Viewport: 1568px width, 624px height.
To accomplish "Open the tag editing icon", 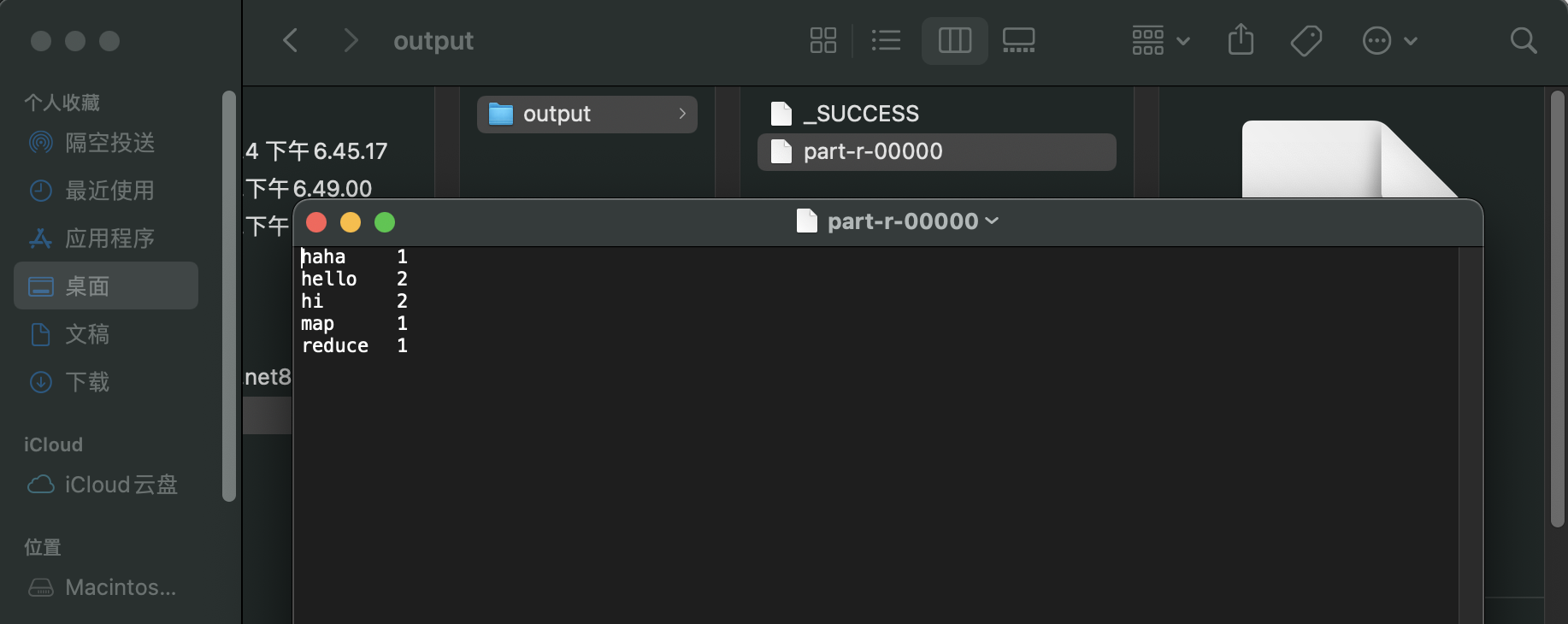I will [1306, 40].
